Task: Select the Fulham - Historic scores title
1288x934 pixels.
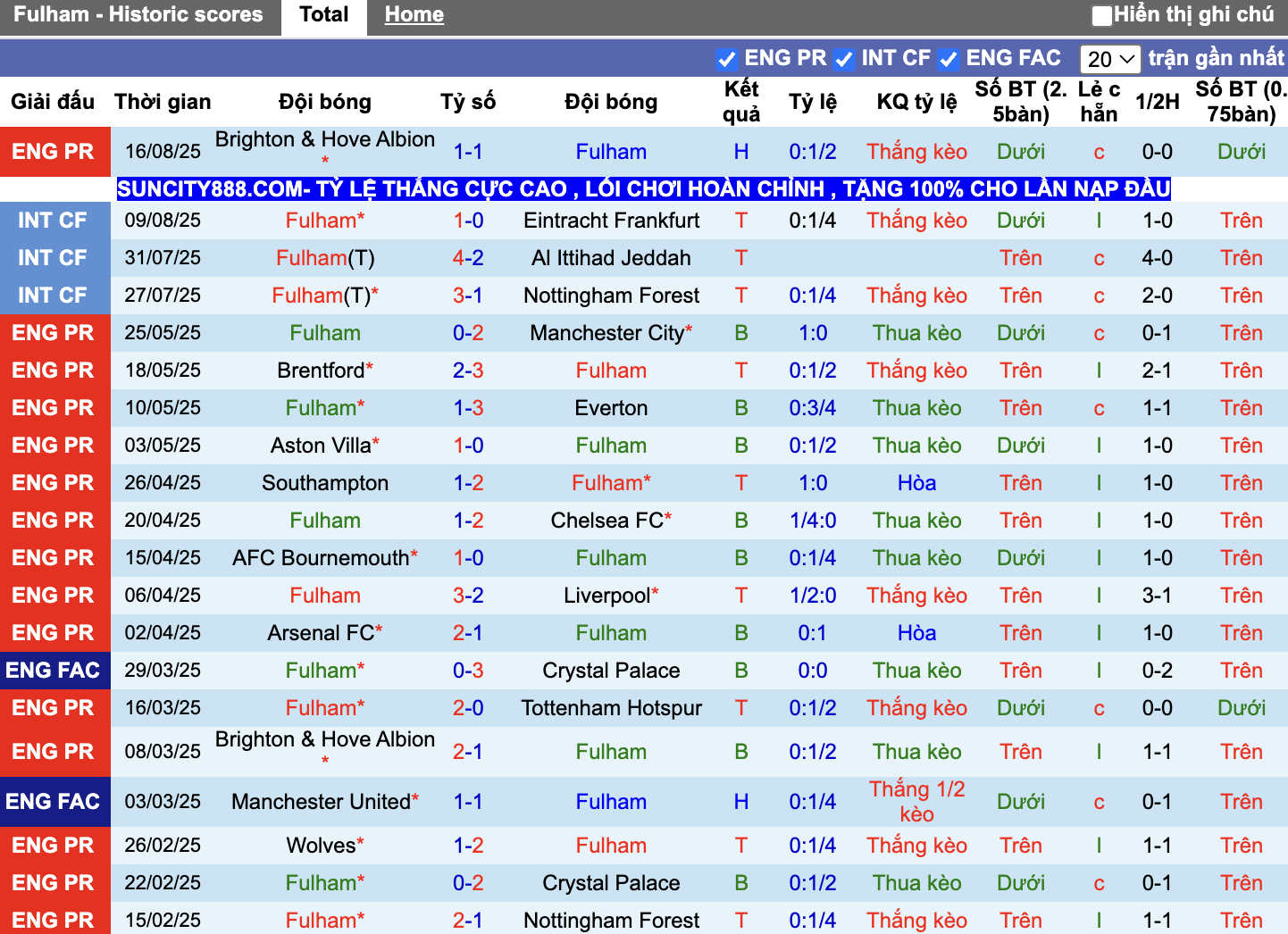Action: 138,15
